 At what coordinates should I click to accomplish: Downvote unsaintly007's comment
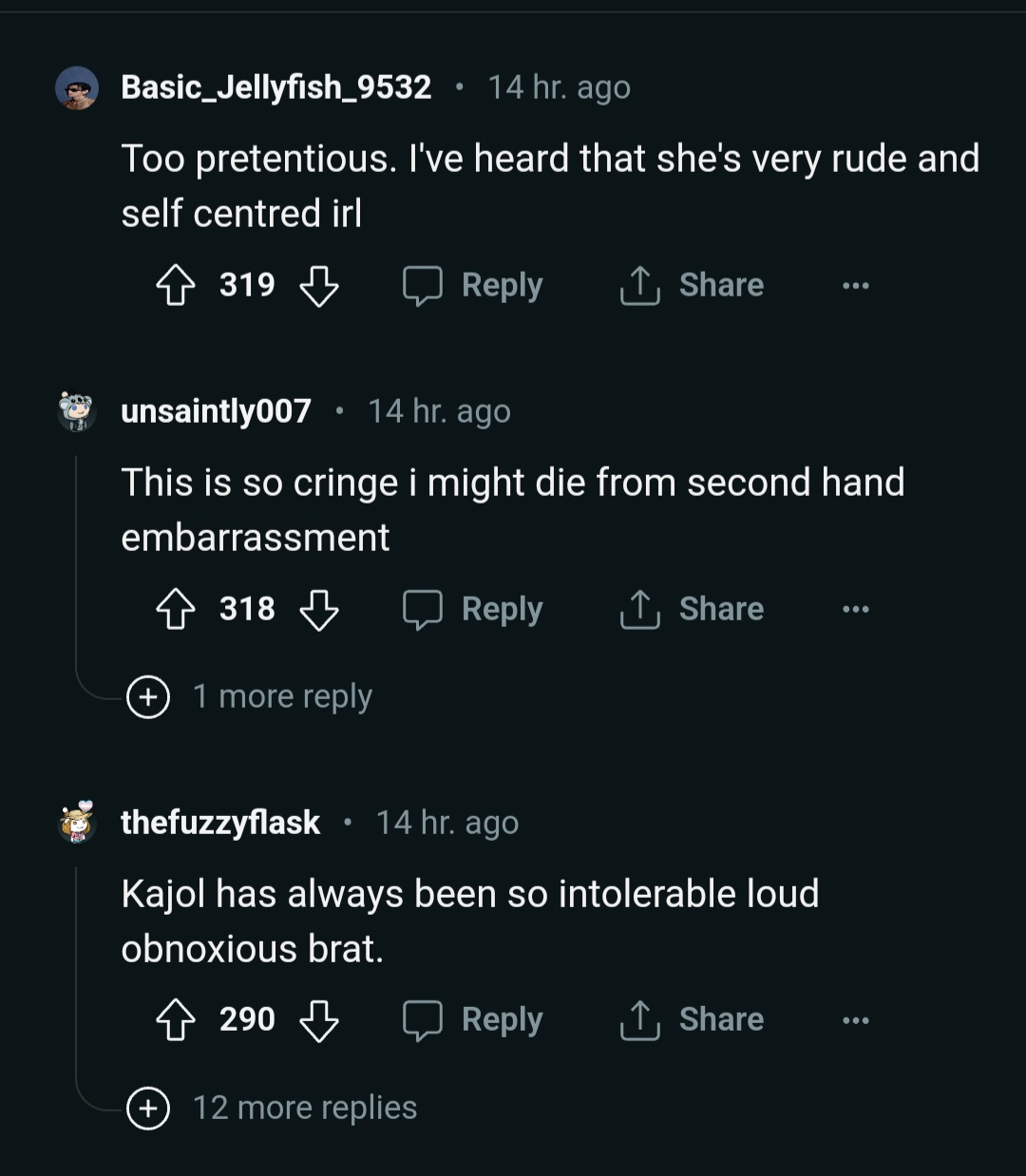click(319, 609)
